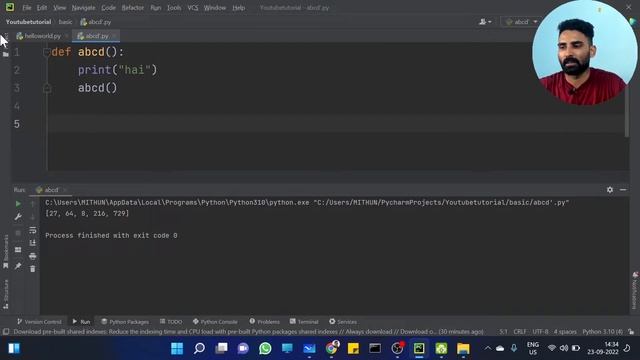This screenshot has height=360, width=640.
Task: Click the CRLF line separator status
Action: [520, 332]
